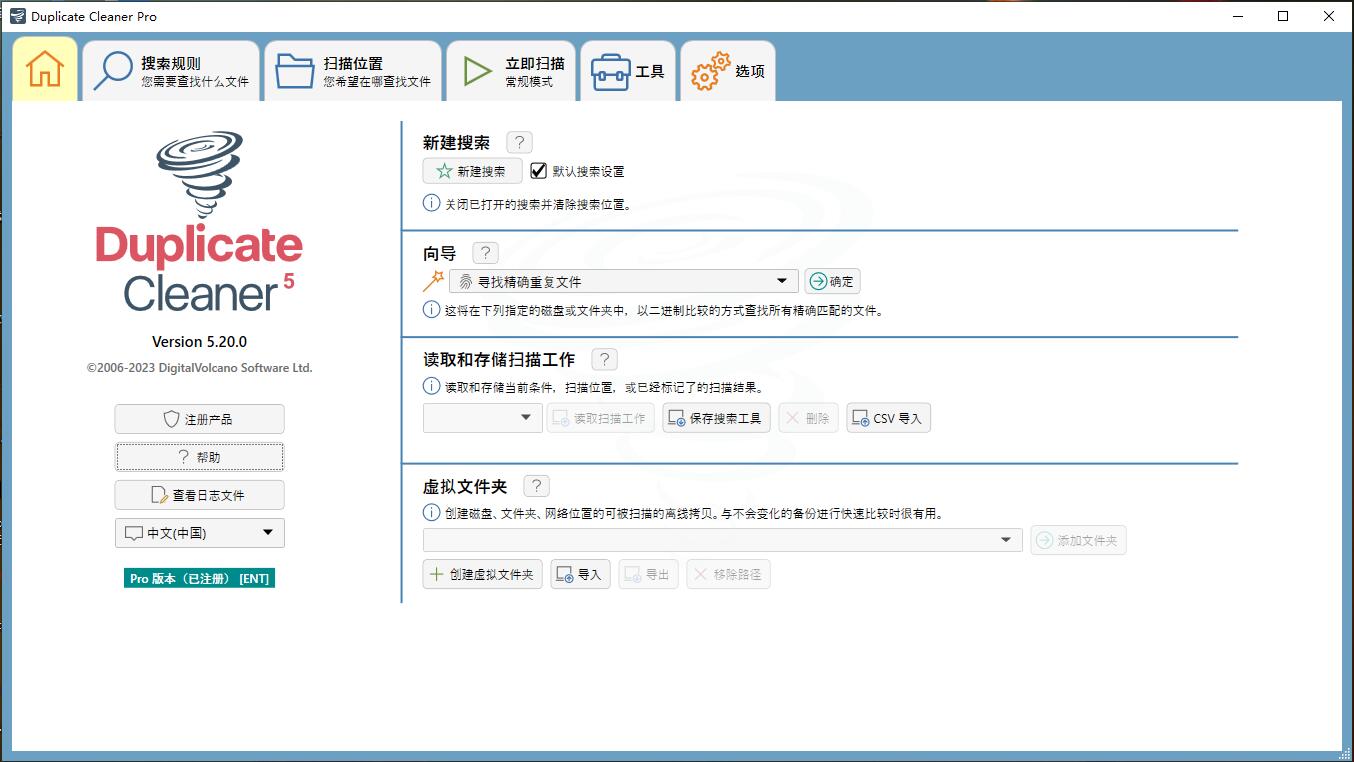Click the help question mark beside 向导
This screenshot has height=762, width=1354.
pos(486,252)
